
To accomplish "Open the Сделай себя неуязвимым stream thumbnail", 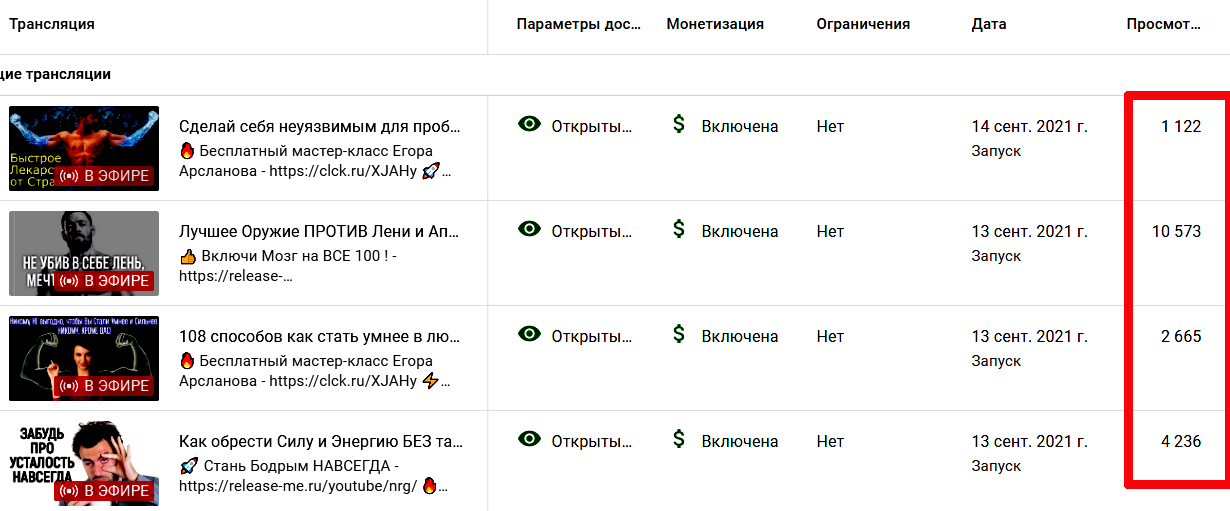I will pyautogui.click(x=84, y=148).
